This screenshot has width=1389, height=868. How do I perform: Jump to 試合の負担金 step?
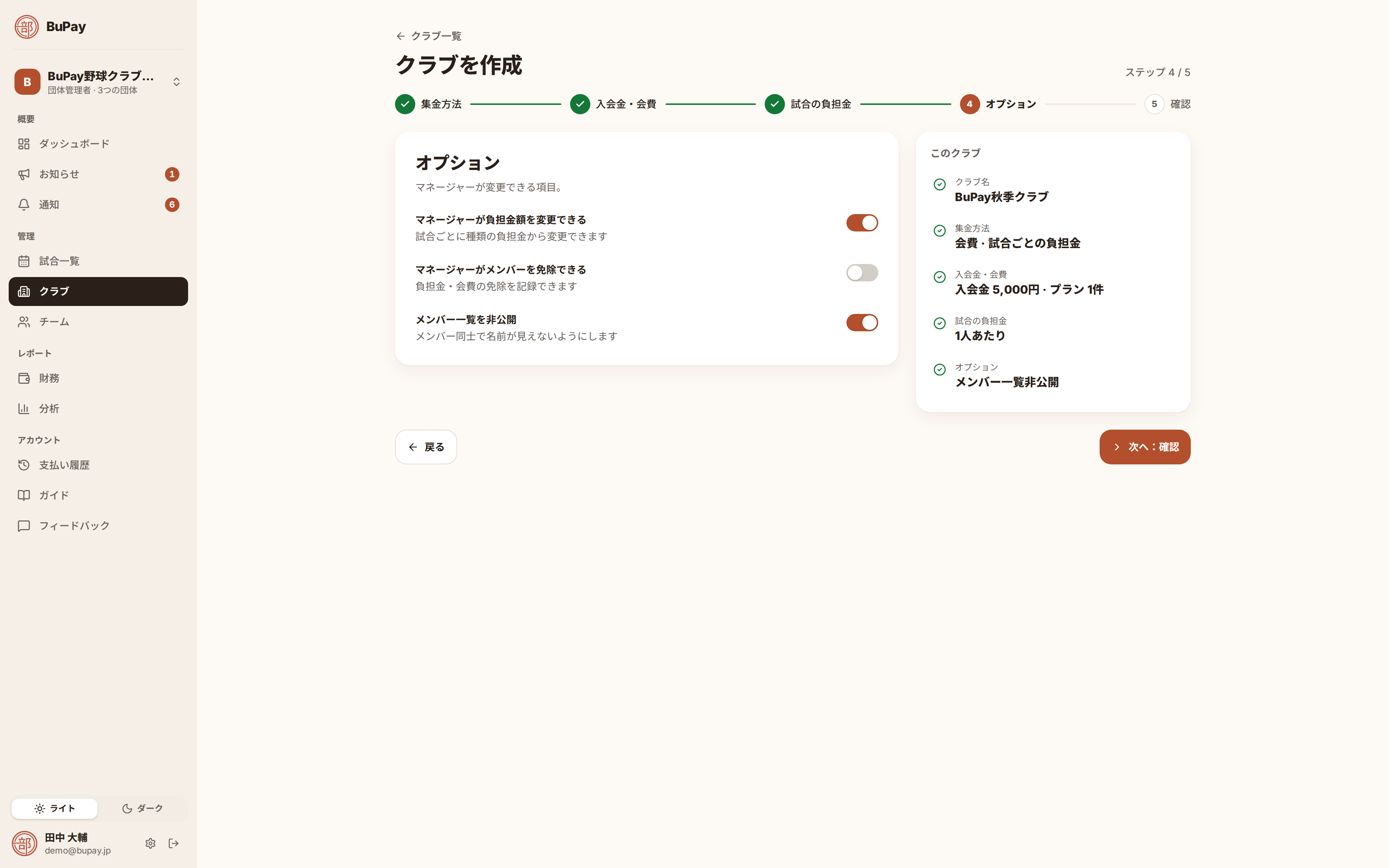coord(808,104)
